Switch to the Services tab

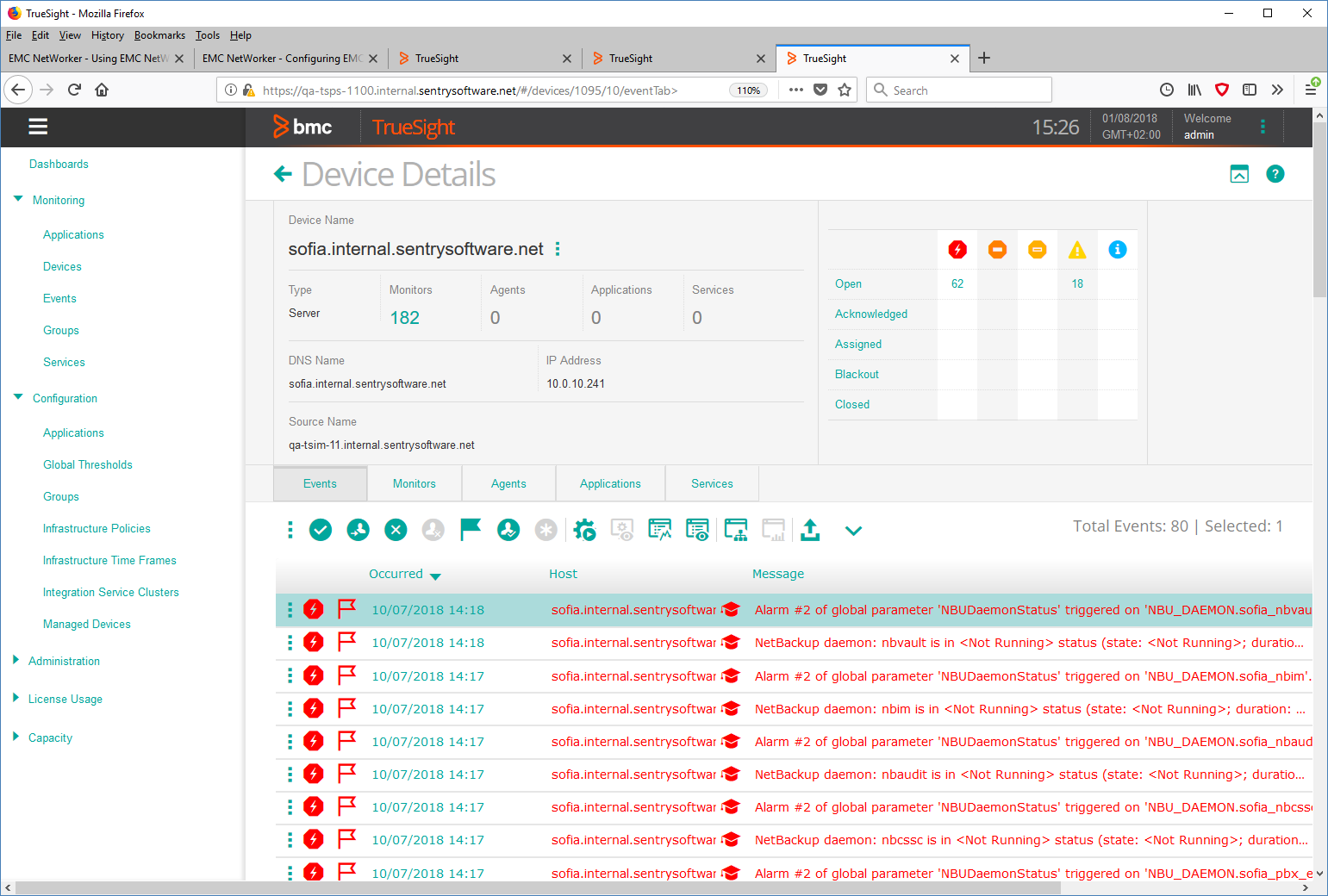711,483
